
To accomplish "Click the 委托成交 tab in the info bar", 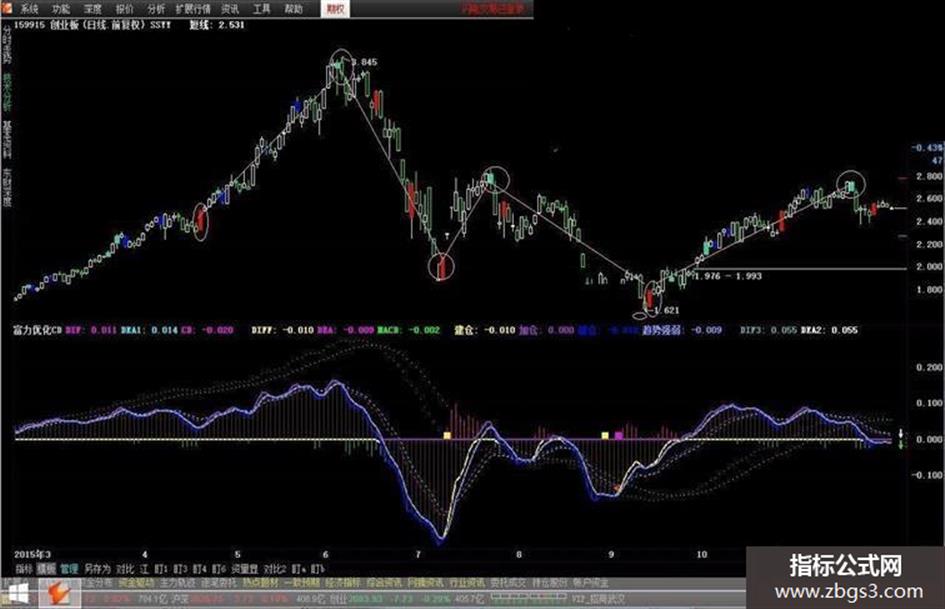I will (508, 583).
